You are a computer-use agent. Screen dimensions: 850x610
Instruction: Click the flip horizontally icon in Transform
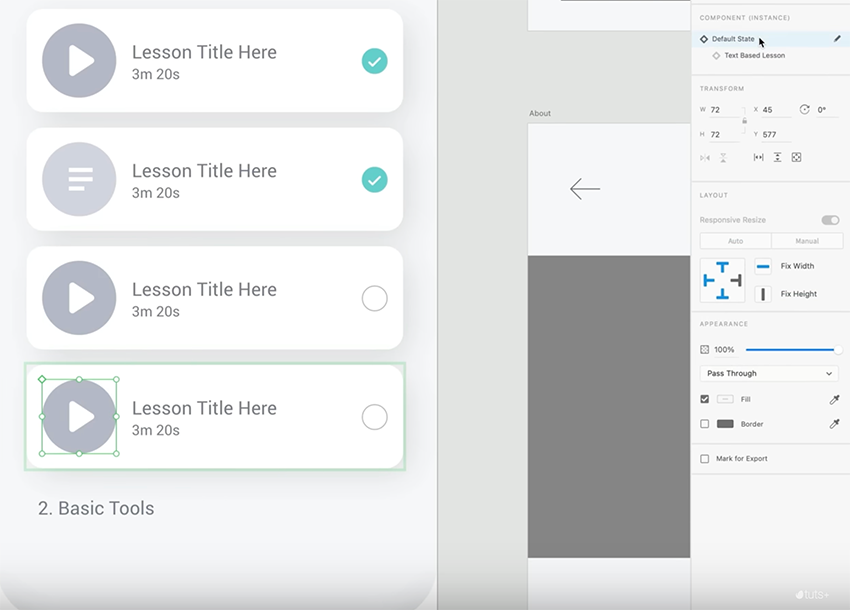pyautogui.click(x=705, y=158)
